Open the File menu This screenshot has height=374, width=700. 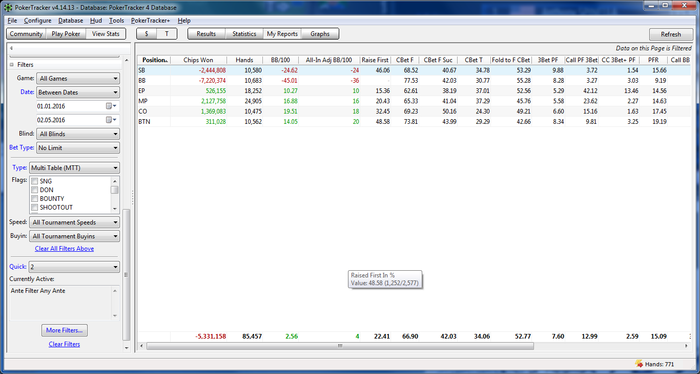[x=12, y=21]
